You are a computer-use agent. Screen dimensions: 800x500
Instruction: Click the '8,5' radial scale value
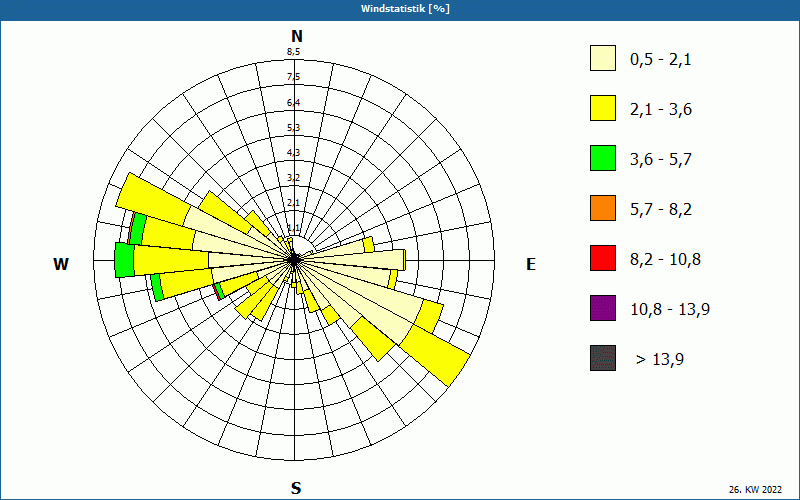(293, 52)
